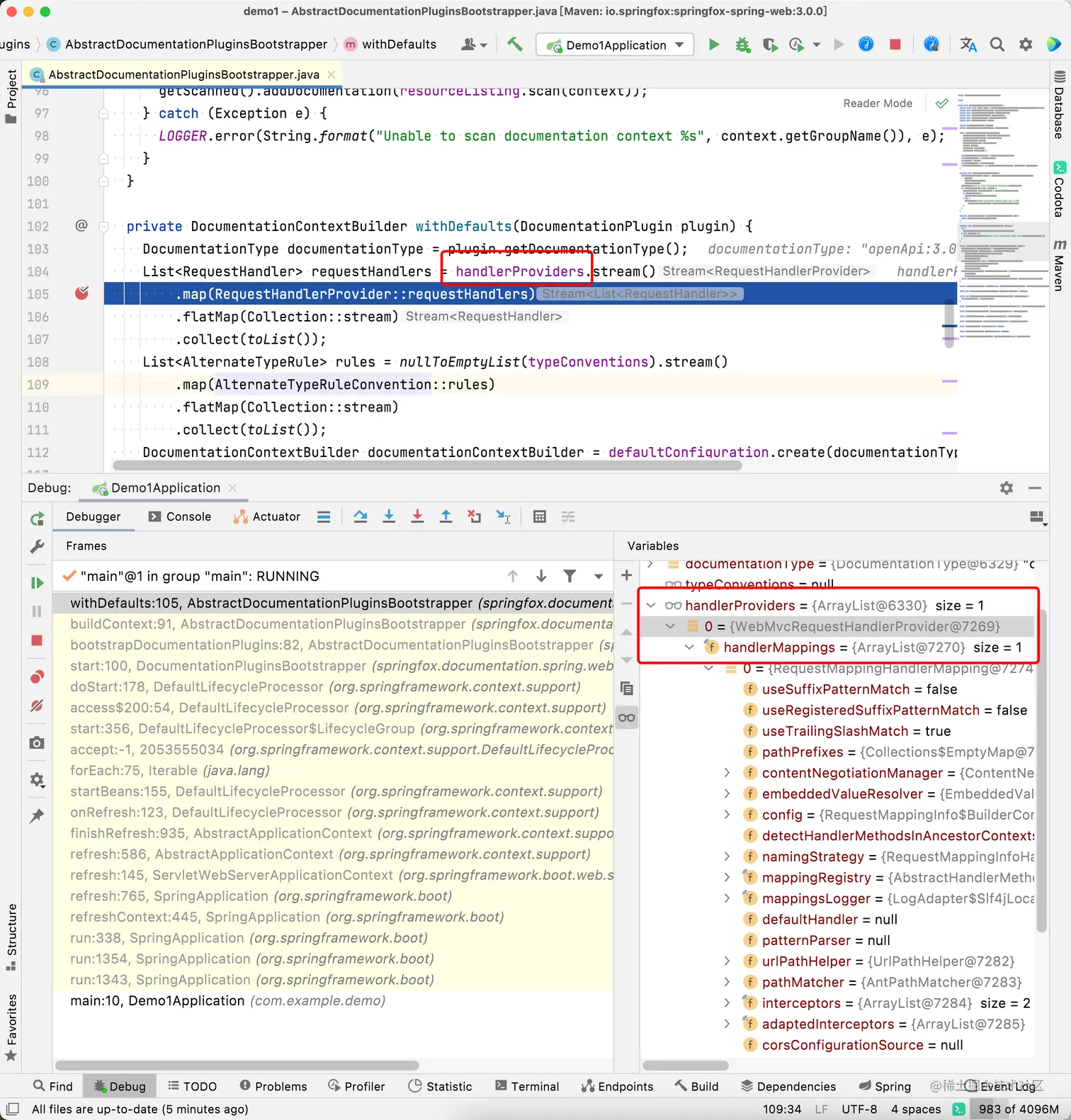1071x1120 pixels.
Task: Select buildContext:91 stack frame
Action: 333,624
